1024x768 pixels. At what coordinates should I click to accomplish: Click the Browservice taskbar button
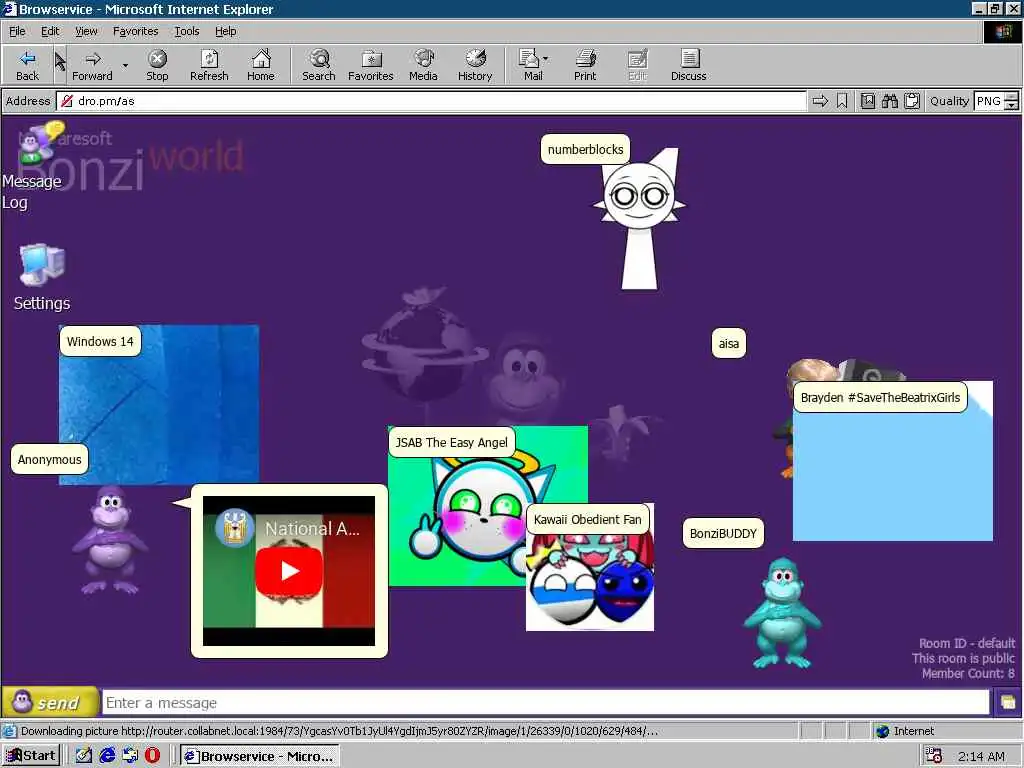pyautogui.click(x=259, y=756)
